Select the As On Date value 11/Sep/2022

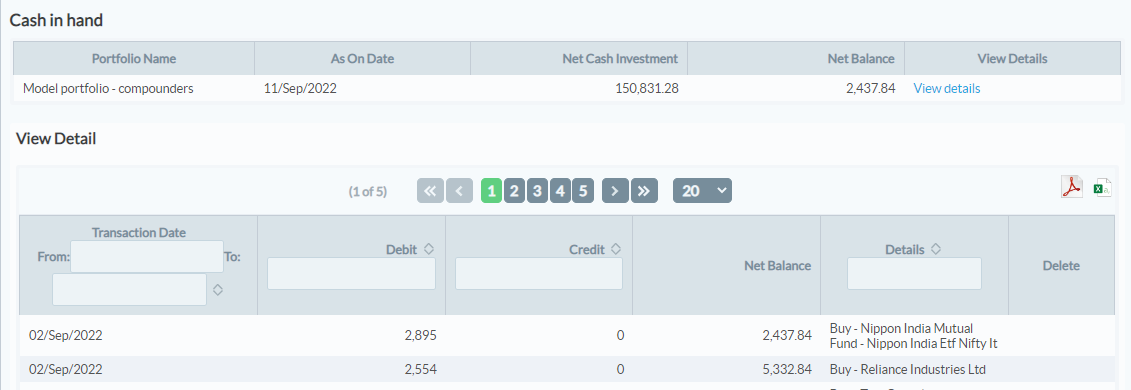coord(300,89)
